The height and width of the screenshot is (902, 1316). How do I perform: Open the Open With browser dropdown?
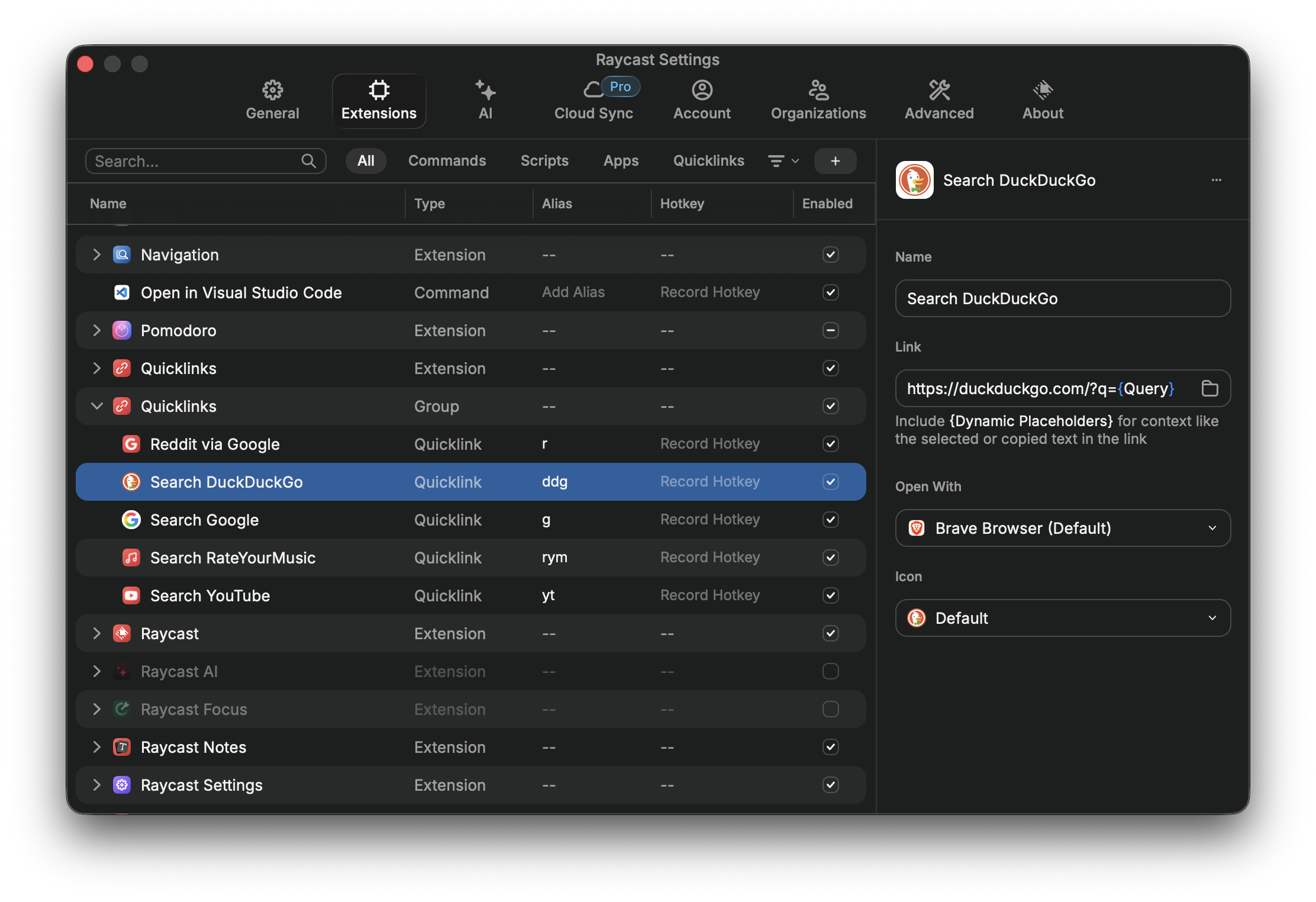1063,528
